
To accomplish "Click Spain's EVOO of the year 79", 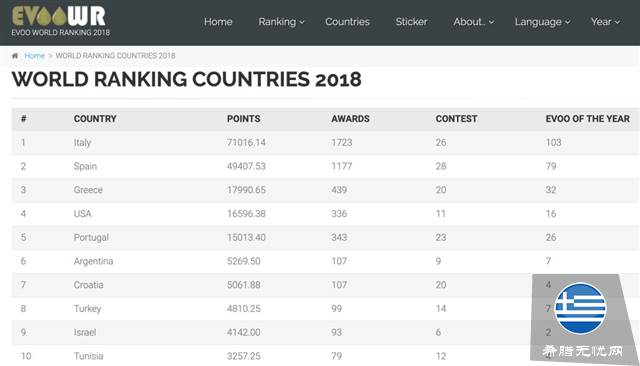I will pyautogui.click(x=551, y=166).
